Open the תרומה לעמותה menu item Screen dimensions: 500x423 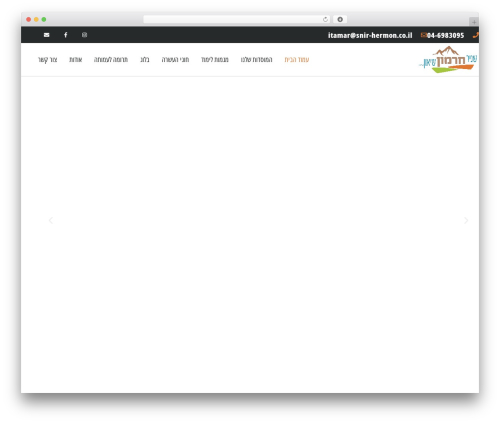pos(111,60)
